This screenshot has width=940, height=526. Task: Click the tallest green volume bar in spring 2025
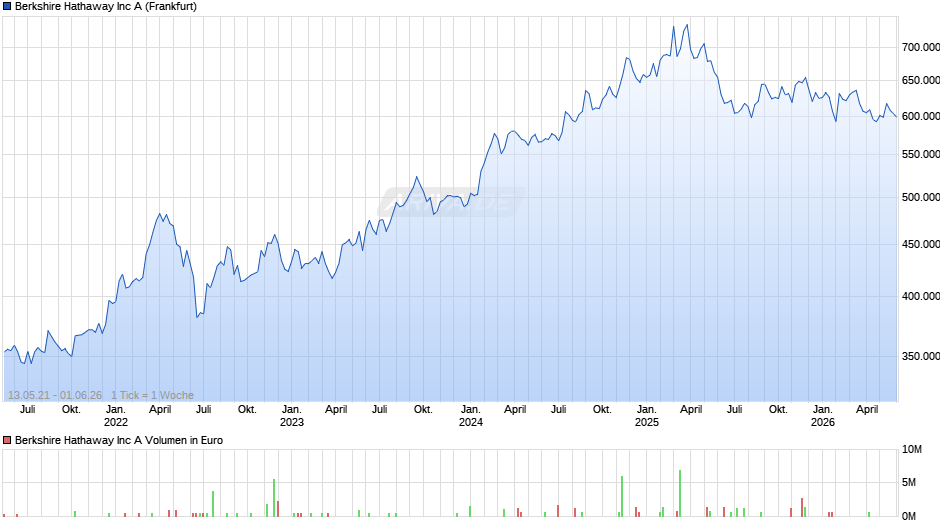[680, 493]
